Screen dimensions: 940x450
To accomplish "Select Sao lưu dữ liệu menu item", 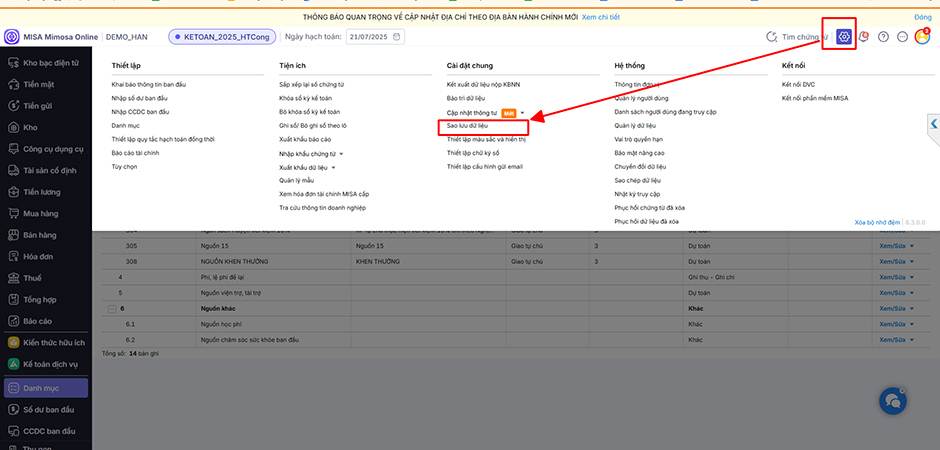I will click(x=466, y=127).
